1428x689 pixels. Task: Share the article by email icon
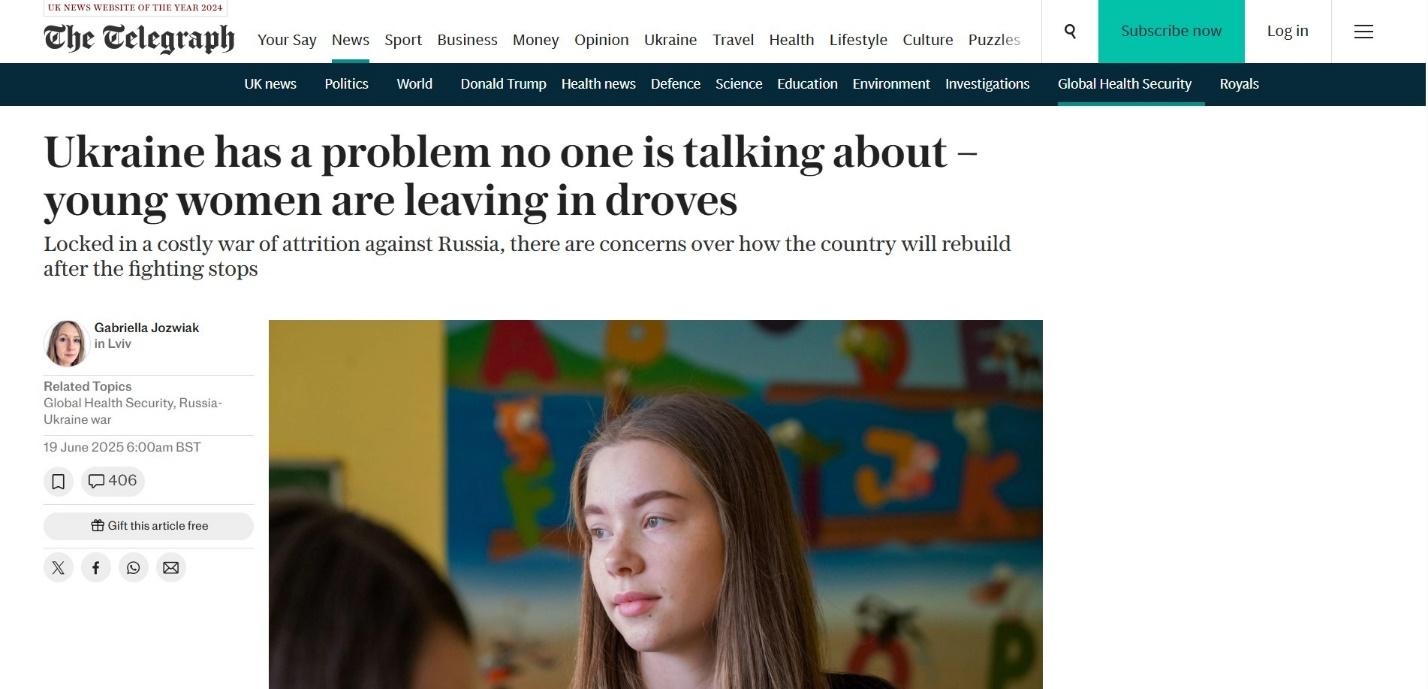coord(171,568)
